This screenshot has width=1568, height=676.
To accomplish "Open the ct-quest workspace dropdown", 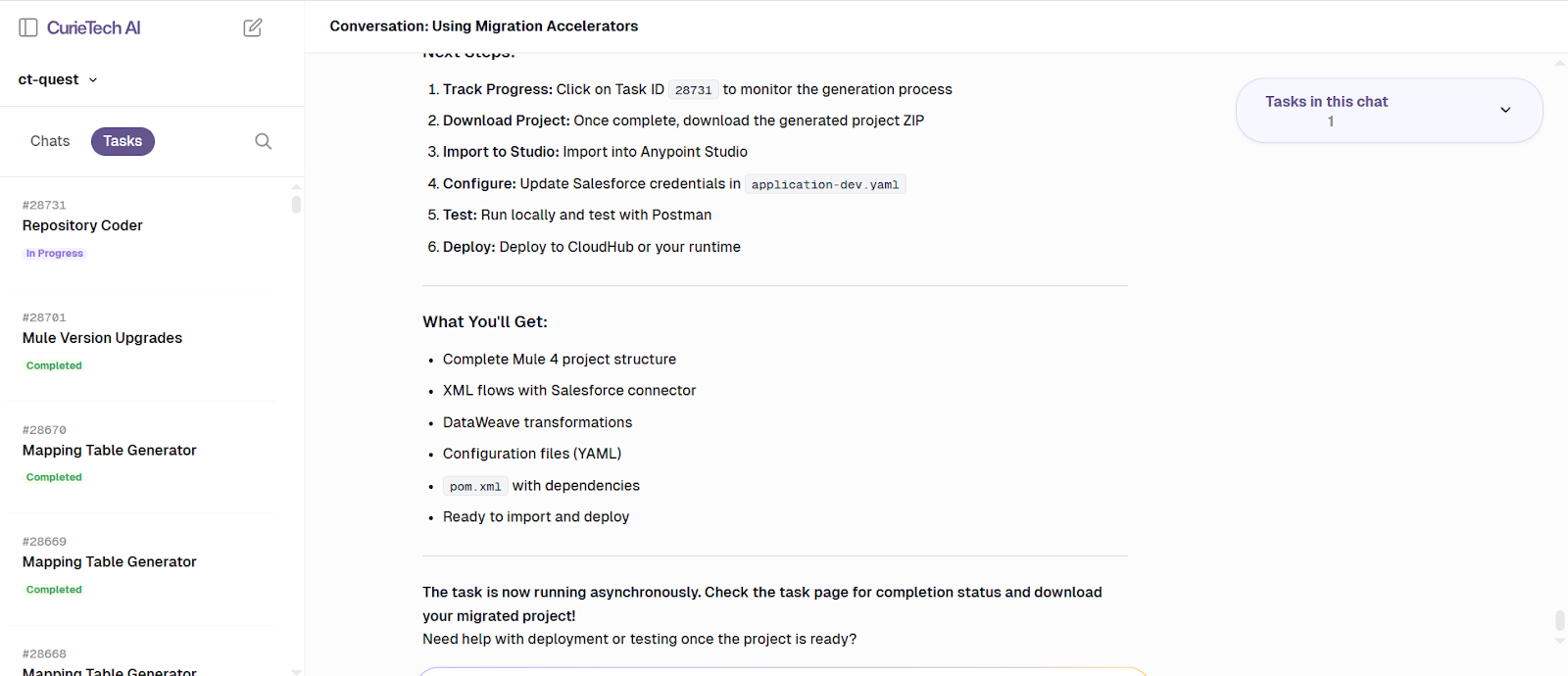I will click(x=56, y=79).
